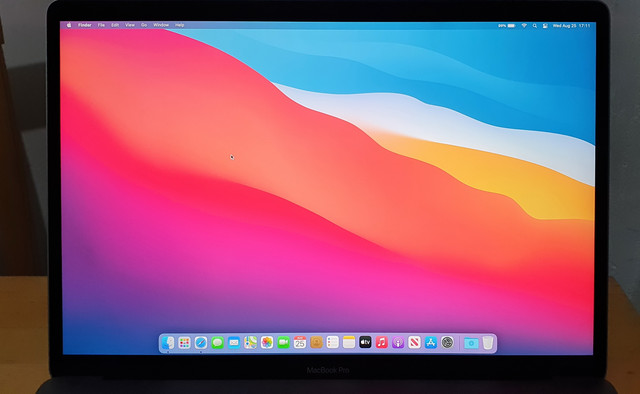Launch Podcasts from the Dock
The image size is (640, 394).
point(398,343)
